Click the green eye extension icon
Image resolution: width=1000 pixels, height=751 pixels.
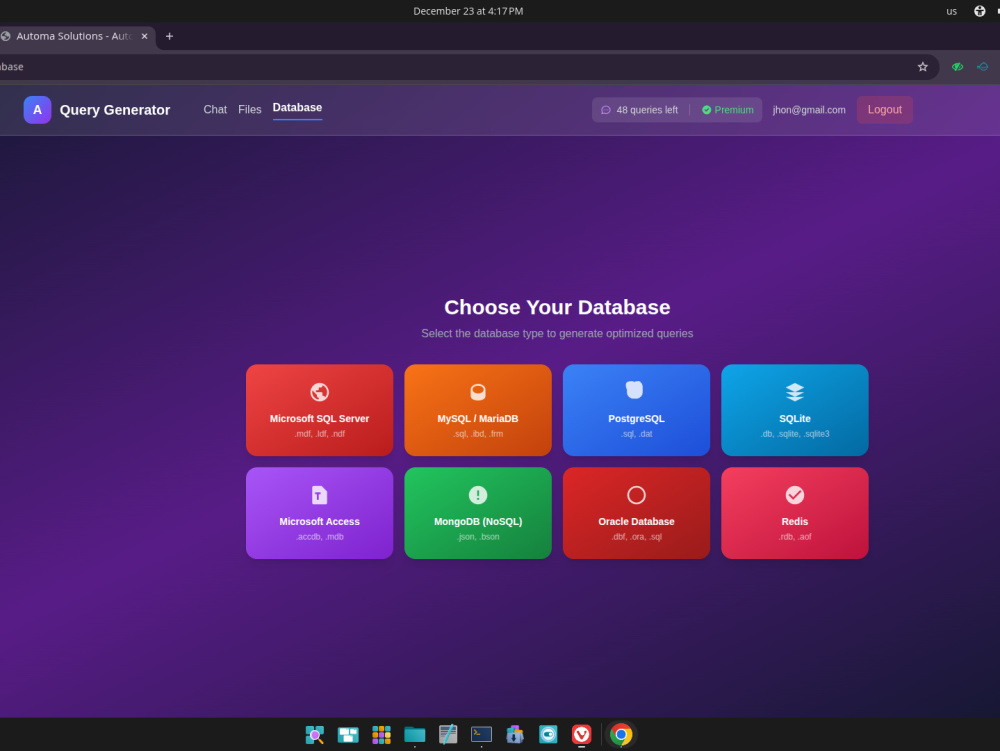coord(957,67)
